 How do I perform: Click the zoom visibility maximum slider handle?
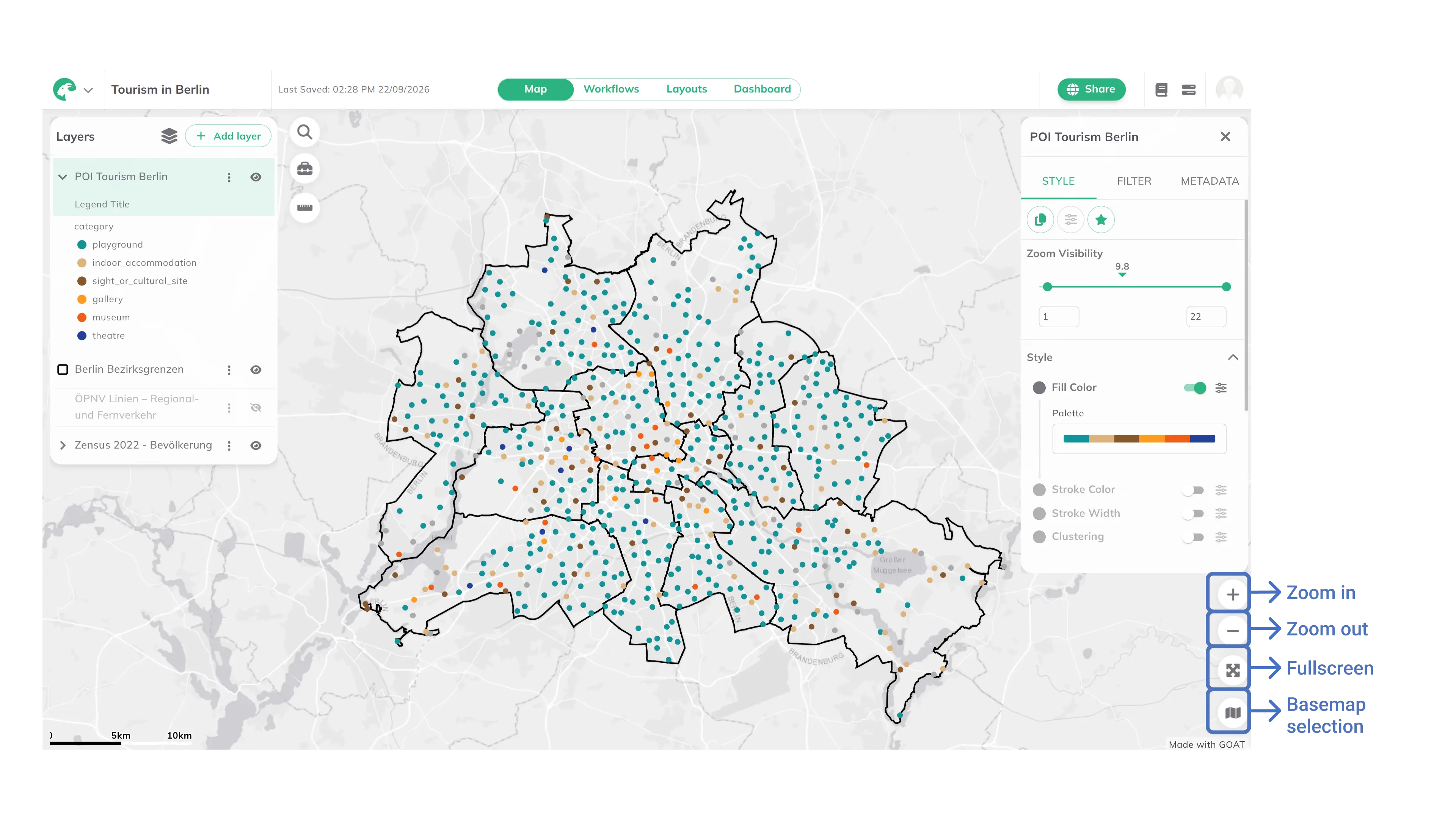1226,287
